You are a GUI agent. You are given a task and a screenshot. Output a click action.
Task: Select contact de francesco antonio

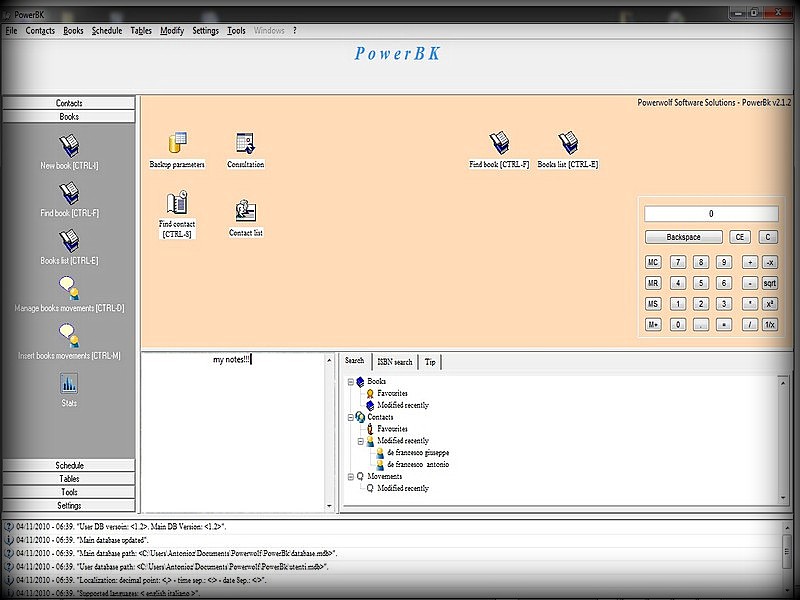(418, 464)
